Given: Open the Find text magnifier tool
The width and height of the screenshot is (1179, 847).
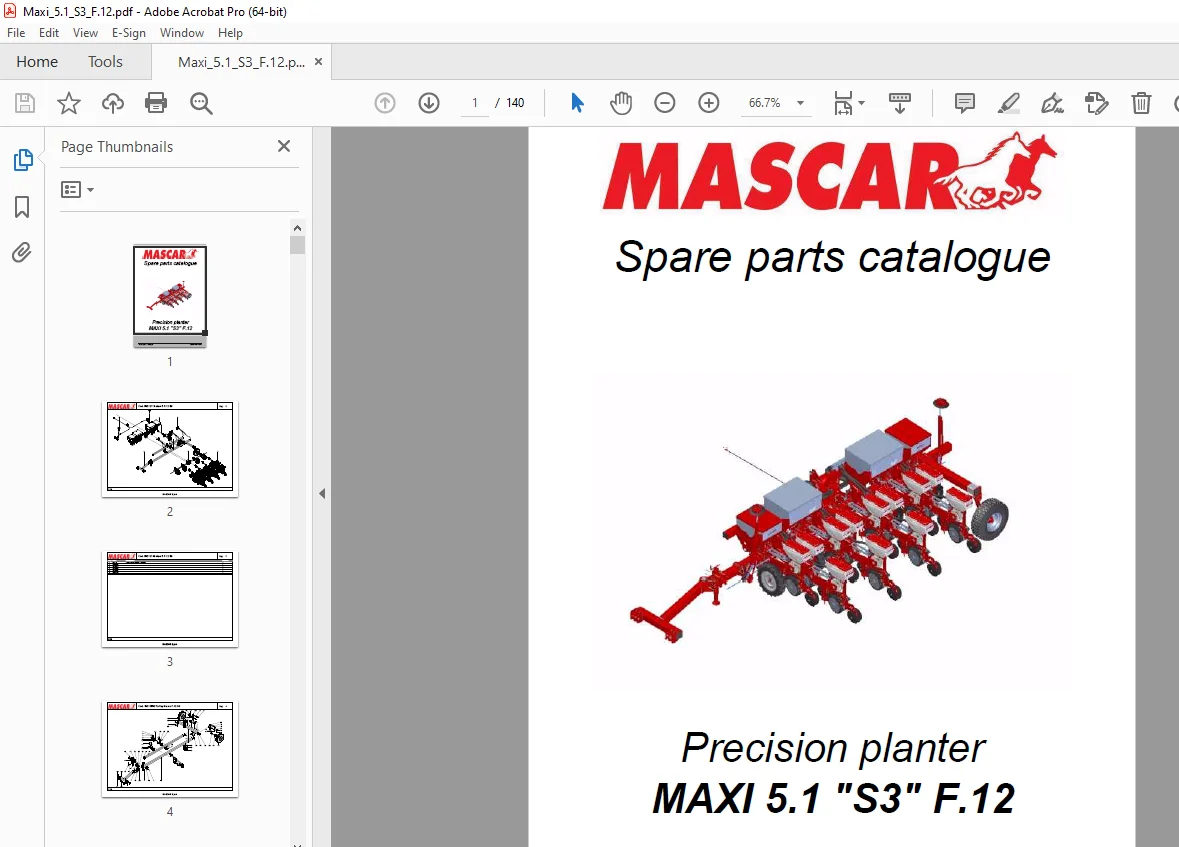Looking at the screenshot, I should (201, 103).
